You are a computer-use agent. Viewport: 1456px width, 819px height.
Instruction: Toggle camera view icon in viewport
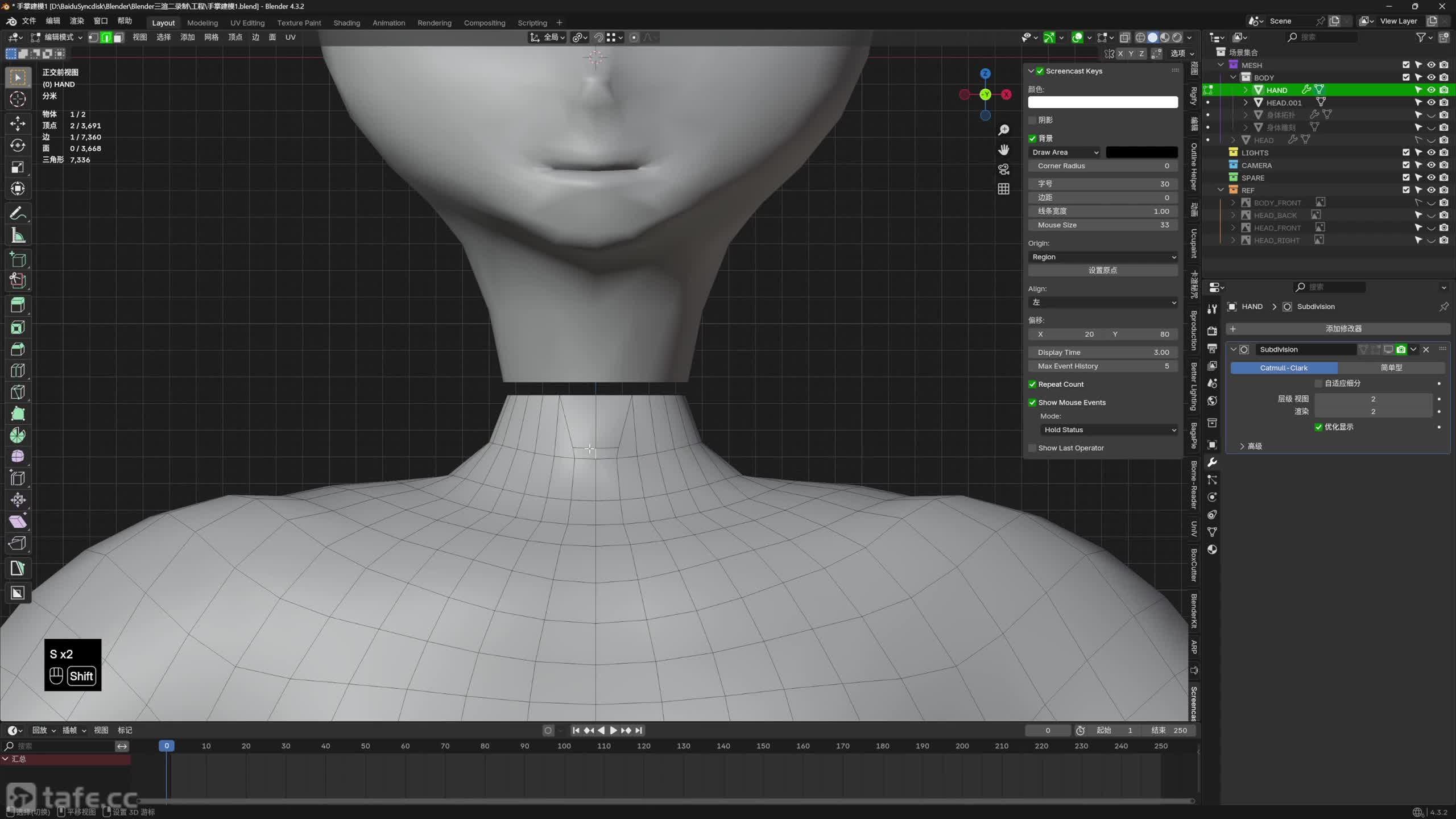pyautogui.click(x=1004, y=169)
